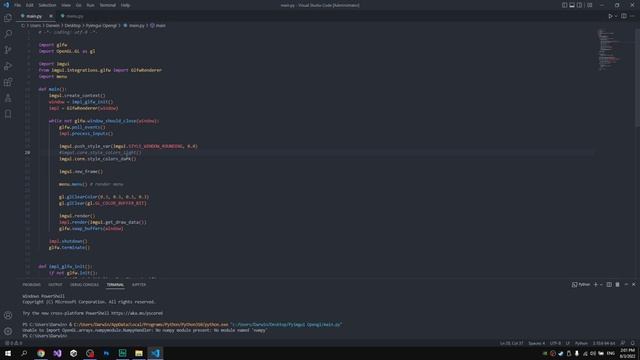Toggle bottom panel layout icon
This screenshot has width=640, height=360.
572,5
